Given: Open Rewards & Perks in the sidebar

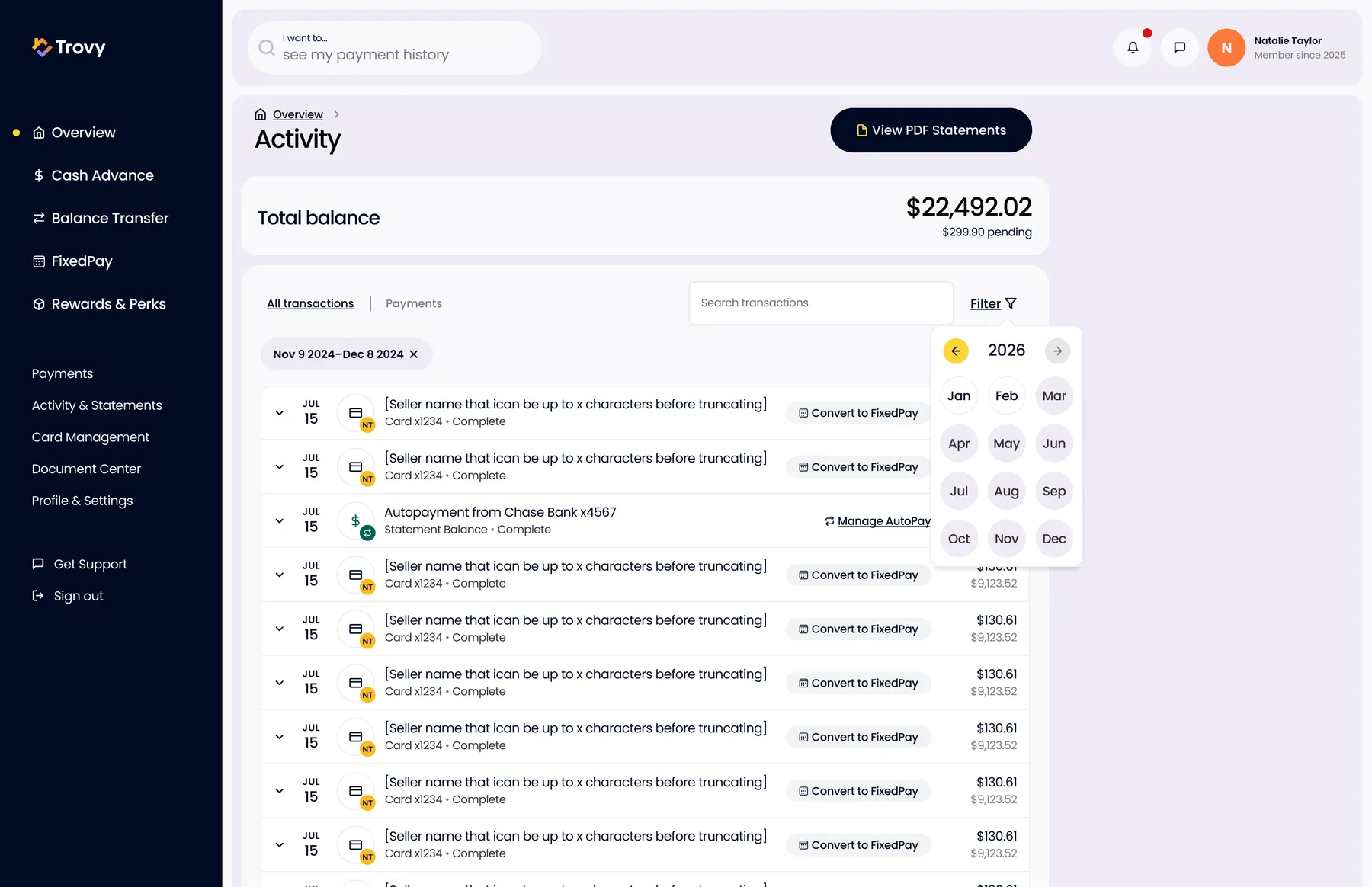Looking at the screenshot, I should tap(99, 304).
